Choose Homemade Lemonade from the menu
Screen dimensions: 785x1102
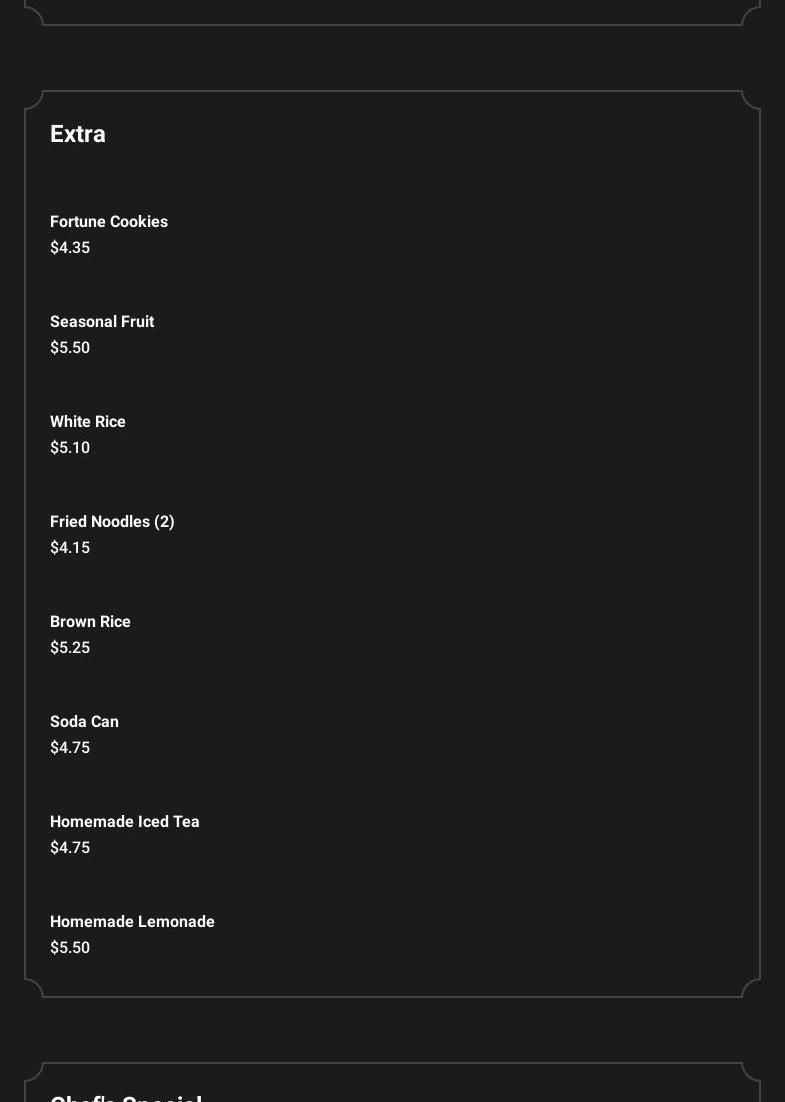pyautogui.click(x=132, y=922)
